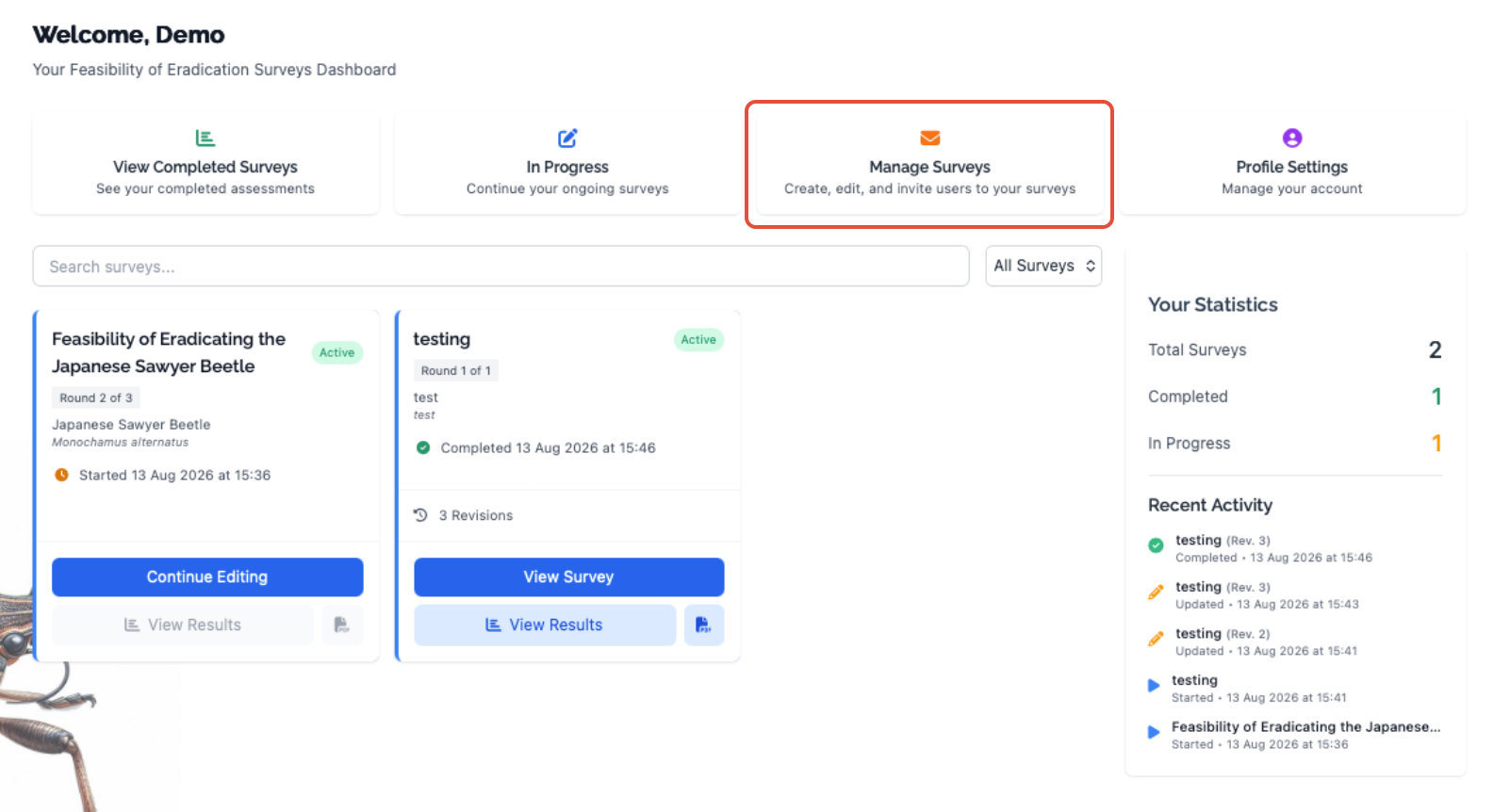This screenshot has height=812, width=1510.
Task: Download PDF for the testing survey
Action: [x=703, y=625]
